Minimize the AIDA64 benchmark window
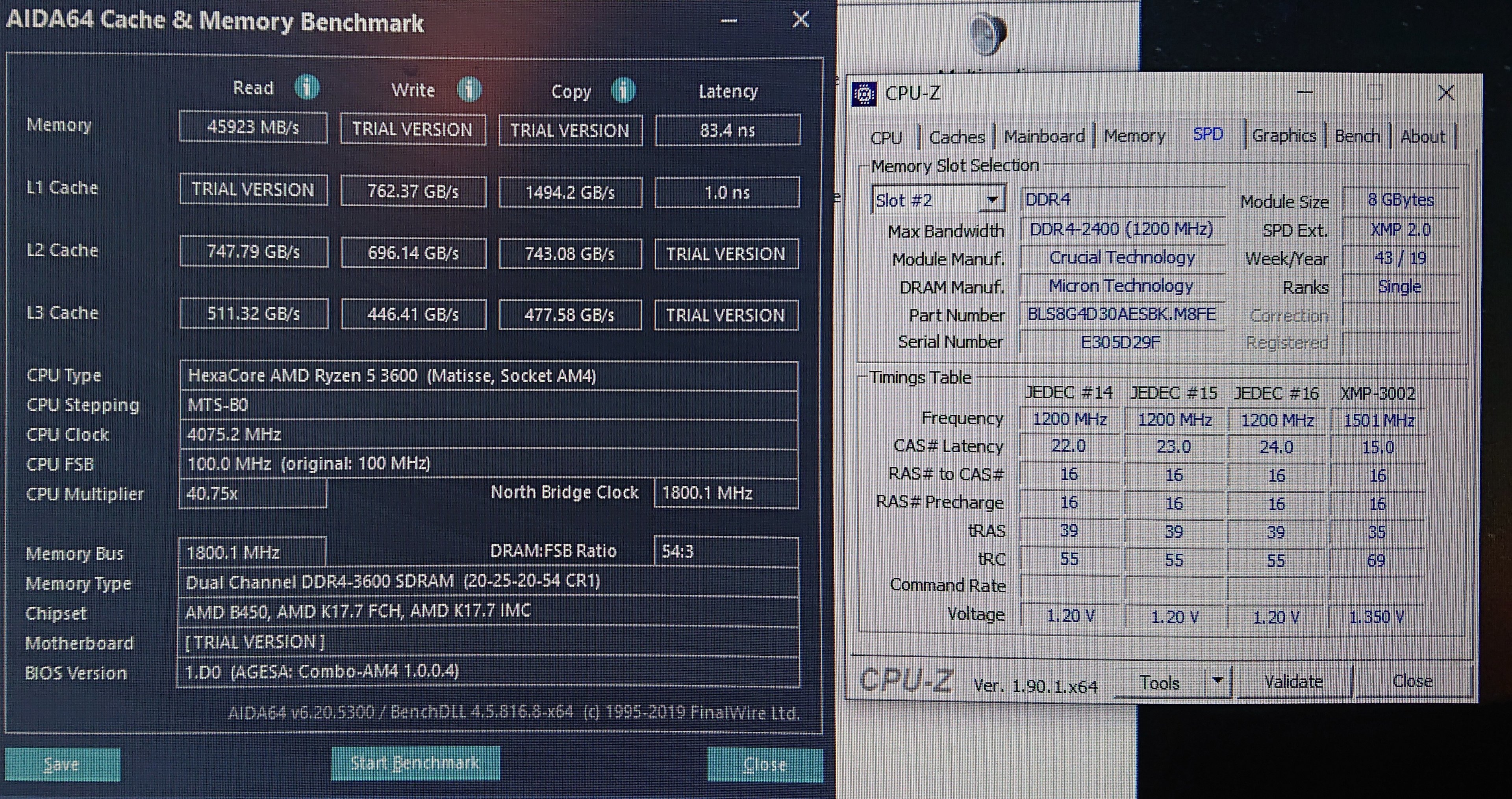The height and width of the screenshot is (799, 1512). [x=728, y=21]
